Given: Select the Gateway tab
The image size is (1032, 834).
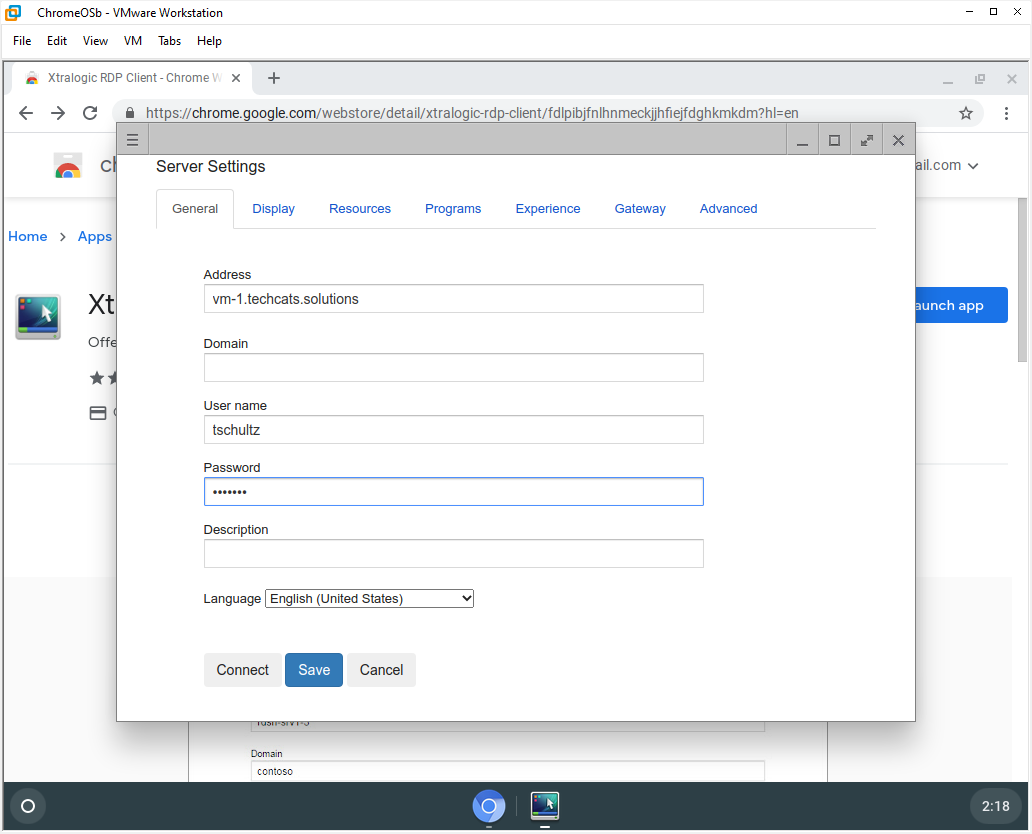Looking at the screenshot, I should coord(640,209).
